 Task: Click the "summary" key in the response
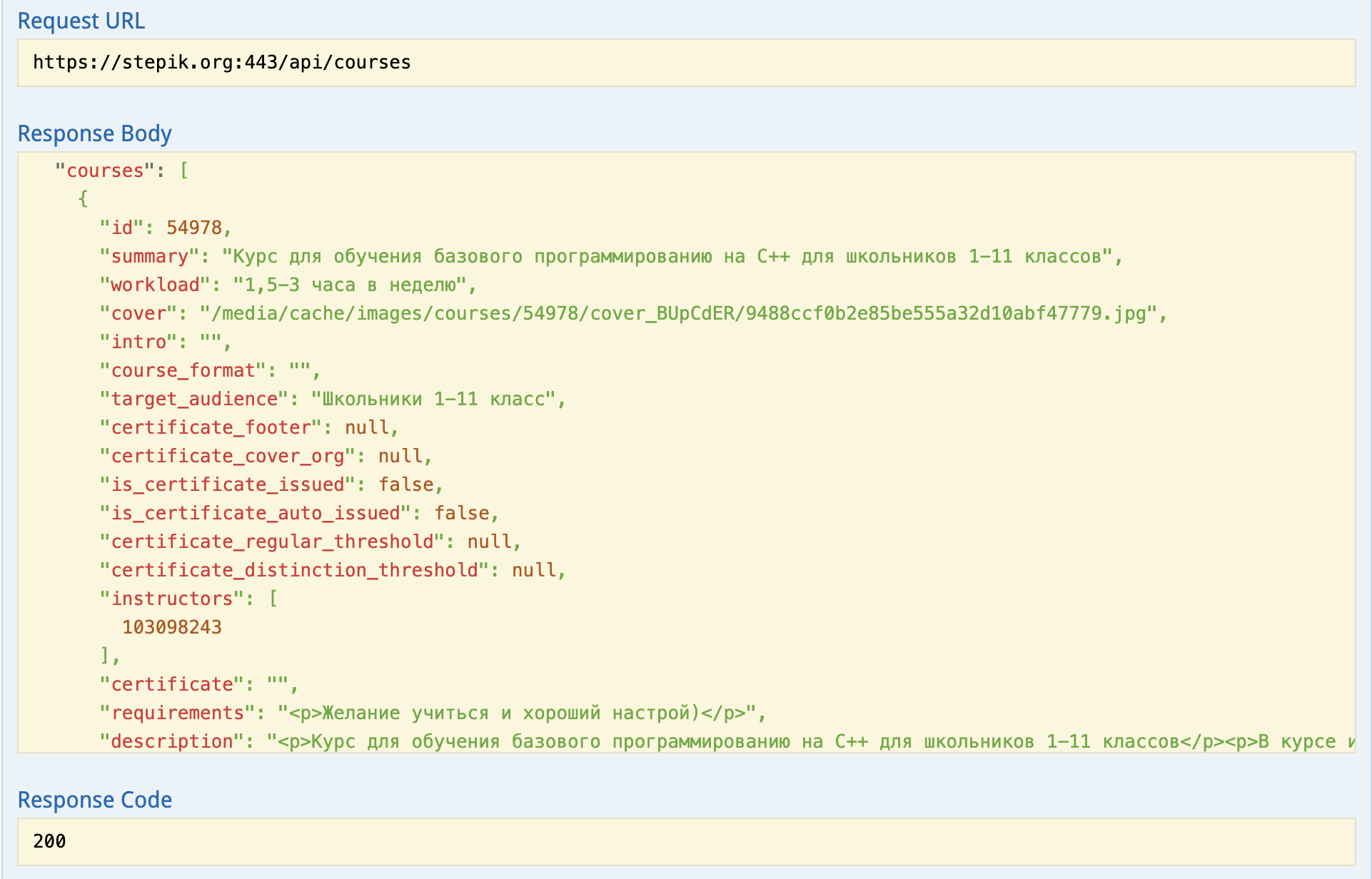(149, 257)
